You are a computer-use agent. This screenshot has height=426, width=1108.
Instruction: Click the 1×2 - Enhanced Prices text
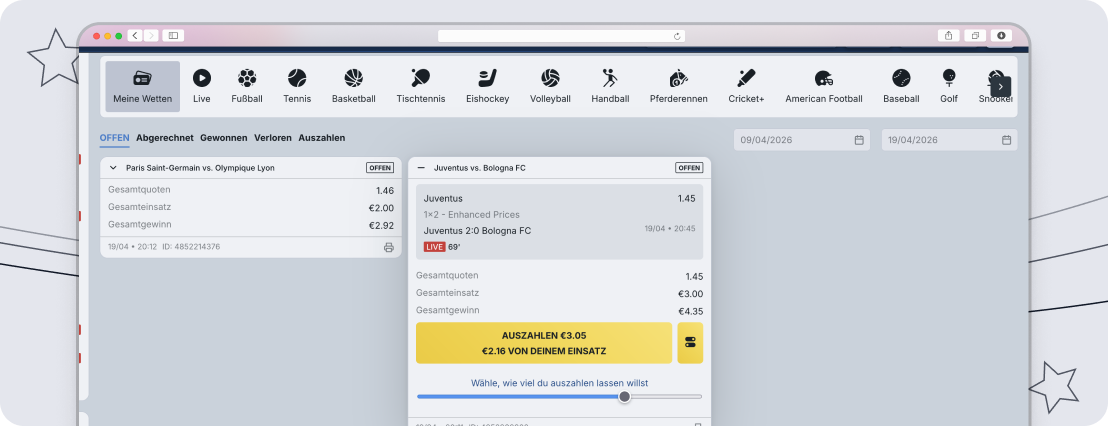pyautogui.click(x=471, y=214)
